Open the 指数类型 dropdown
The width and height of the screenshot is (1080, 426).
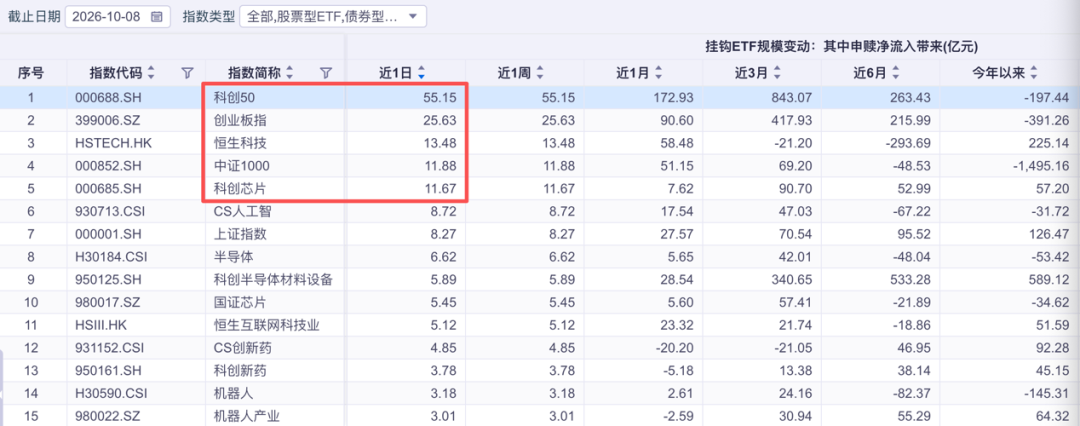[333, 17]
